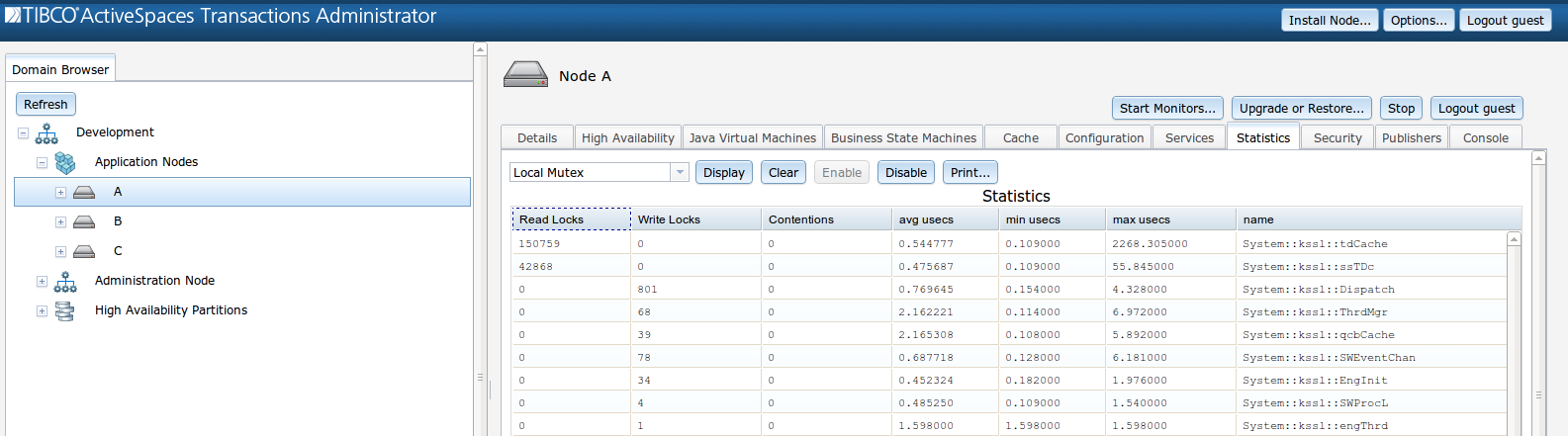Click the Development domain icon
The width and height of the screenshot is (1568, 436).
pos(46,132)
